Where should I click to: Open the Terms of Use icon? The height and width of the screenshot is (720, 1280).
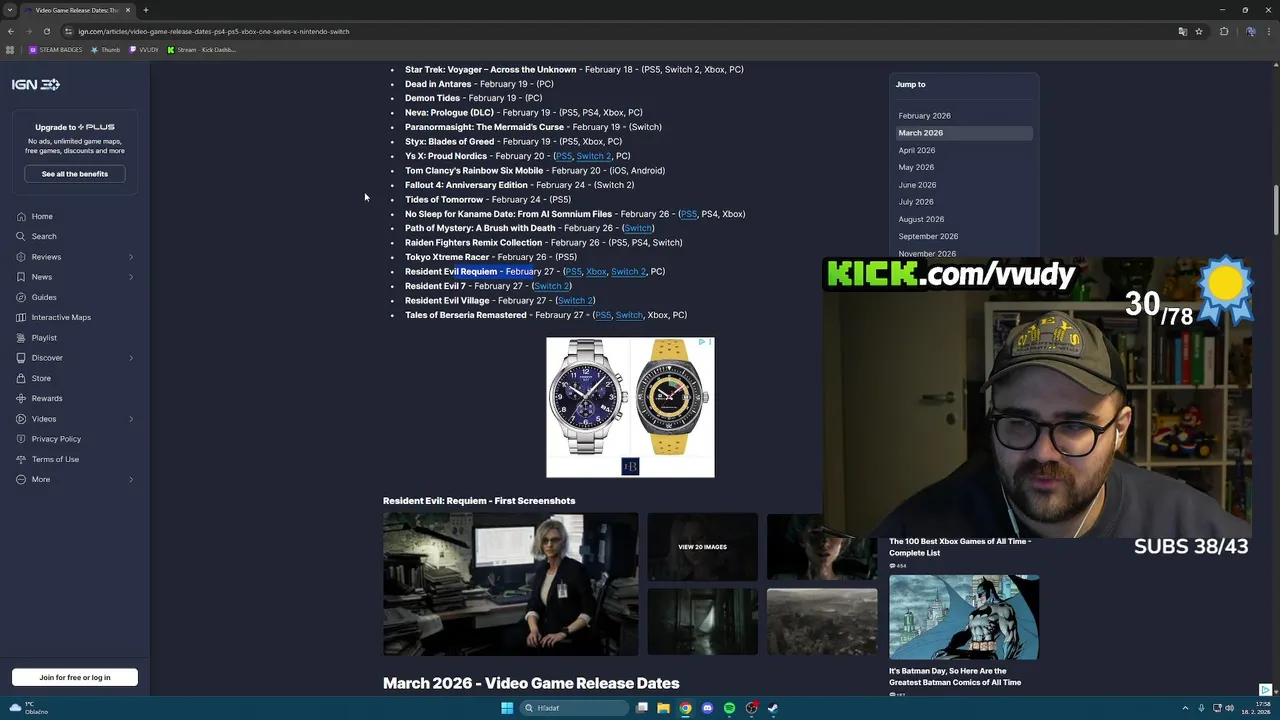coord(21,459)
